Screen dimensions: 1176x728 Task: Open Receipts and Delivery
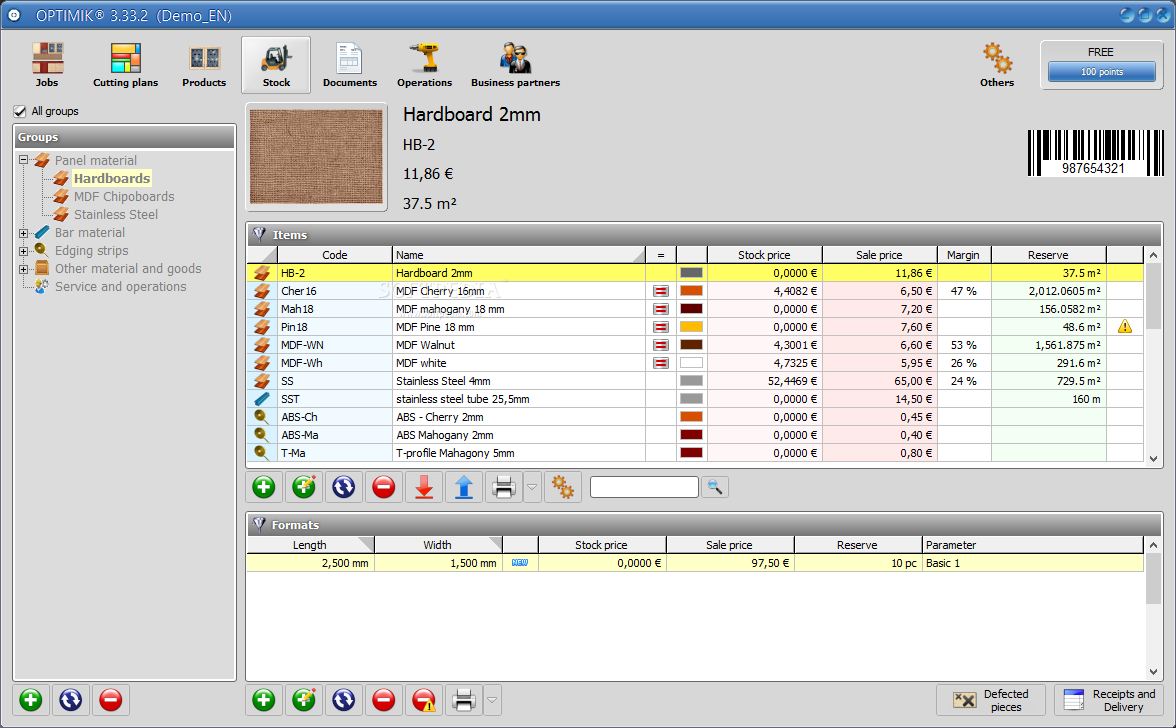(x=1108, y=700)
